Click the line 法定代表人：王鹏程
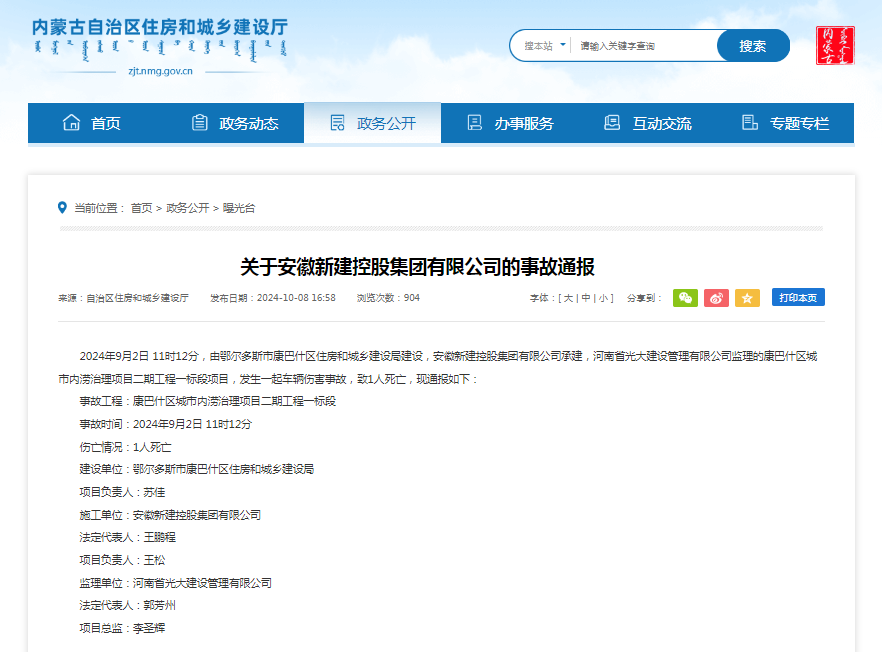The image size is (882, 652). [128, 537]
